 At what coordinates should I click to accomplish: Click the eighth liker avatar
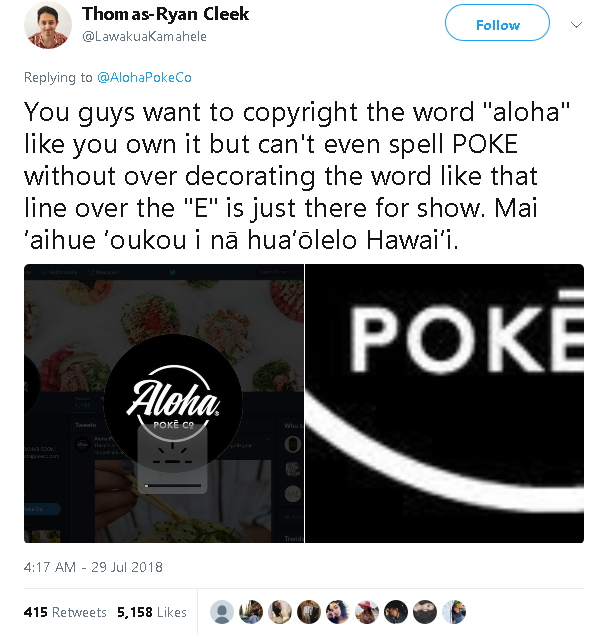click(x=426, y=612)
